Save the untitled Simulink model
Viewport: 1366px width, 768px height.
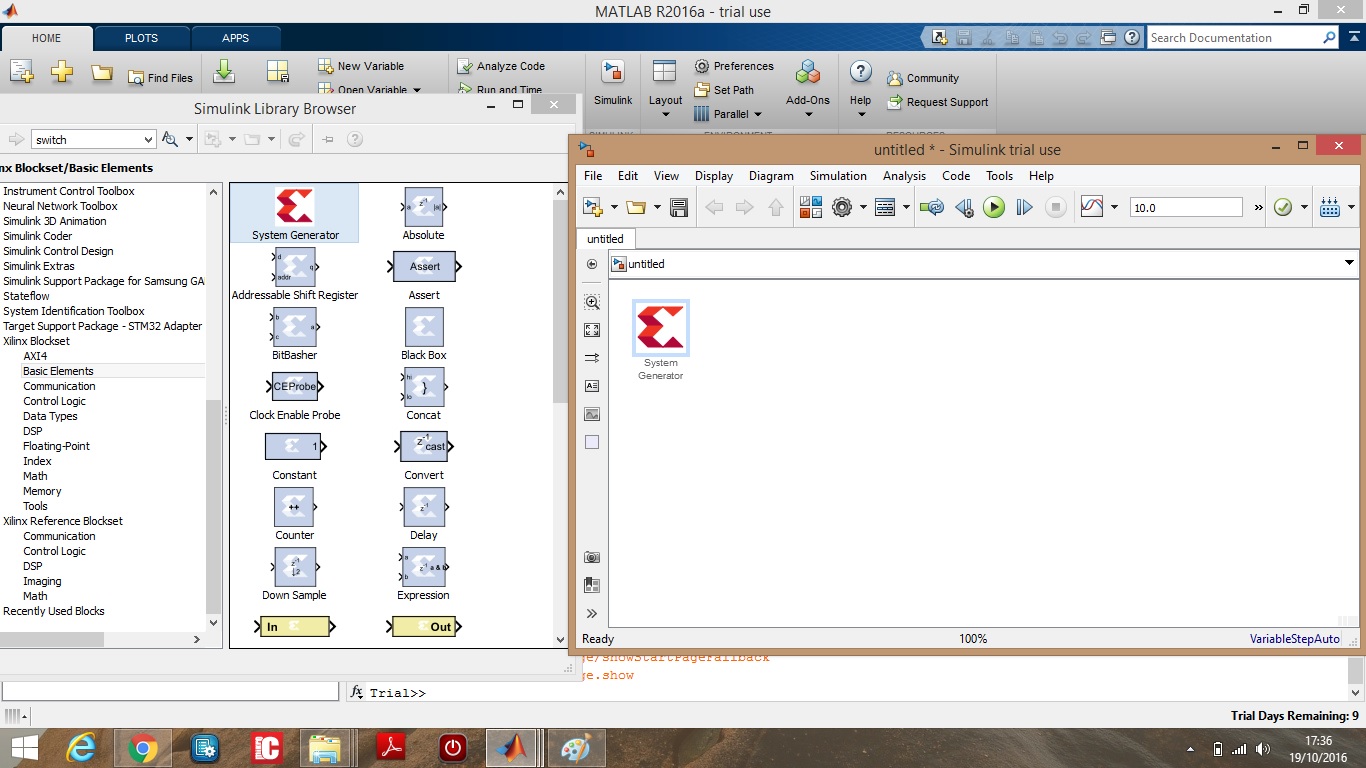point(679,207)
